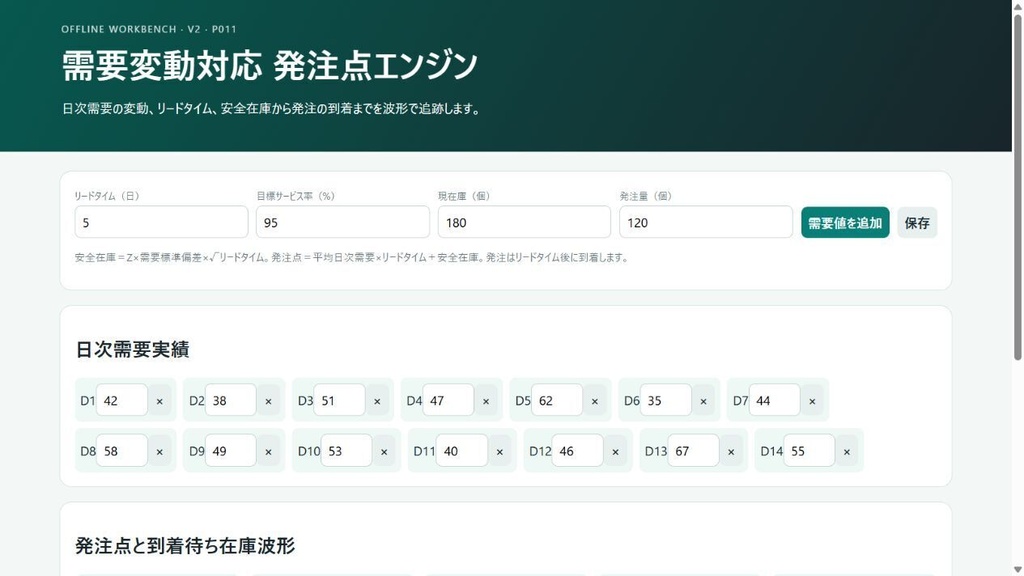Delete the D9 demand entry
This screenshot has width=1024, height=576.
268,451
